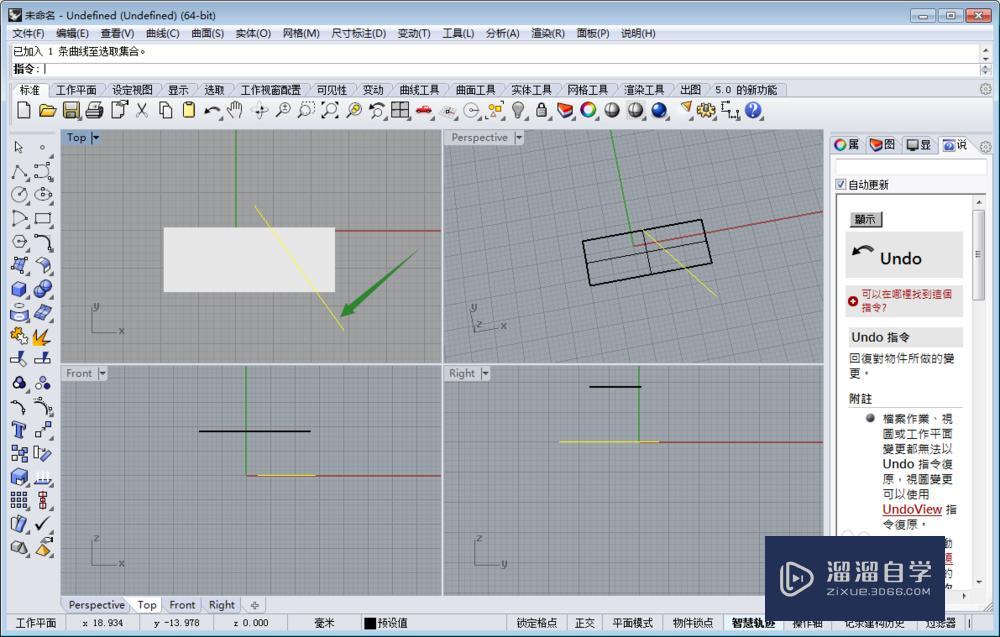1000x637 pixels.
Task: Follow the UndoView link
Action: coord(912,509)
